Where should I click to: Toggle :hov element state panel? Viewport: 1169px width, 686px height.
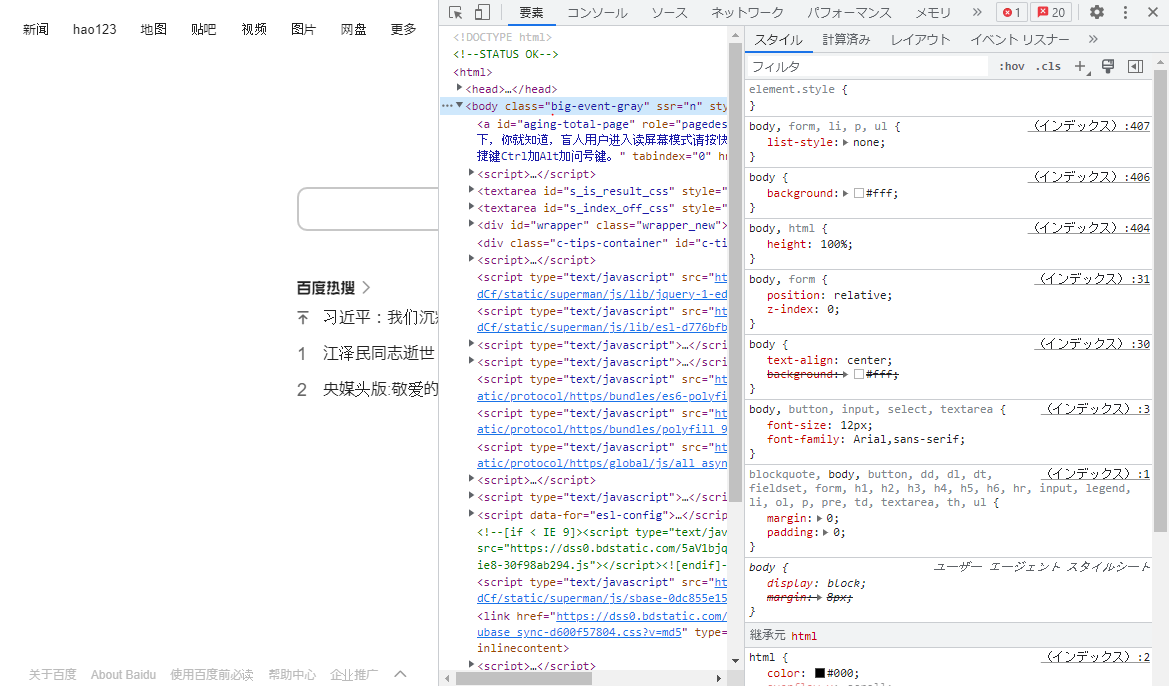pyautogui.click(x=1012, y=66)
